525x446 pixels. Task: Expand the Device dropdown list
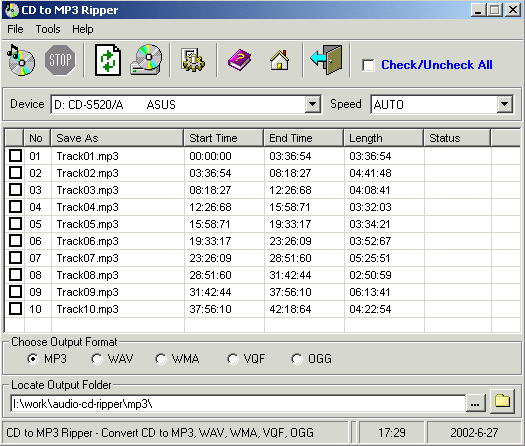click(x=312, y=104)
